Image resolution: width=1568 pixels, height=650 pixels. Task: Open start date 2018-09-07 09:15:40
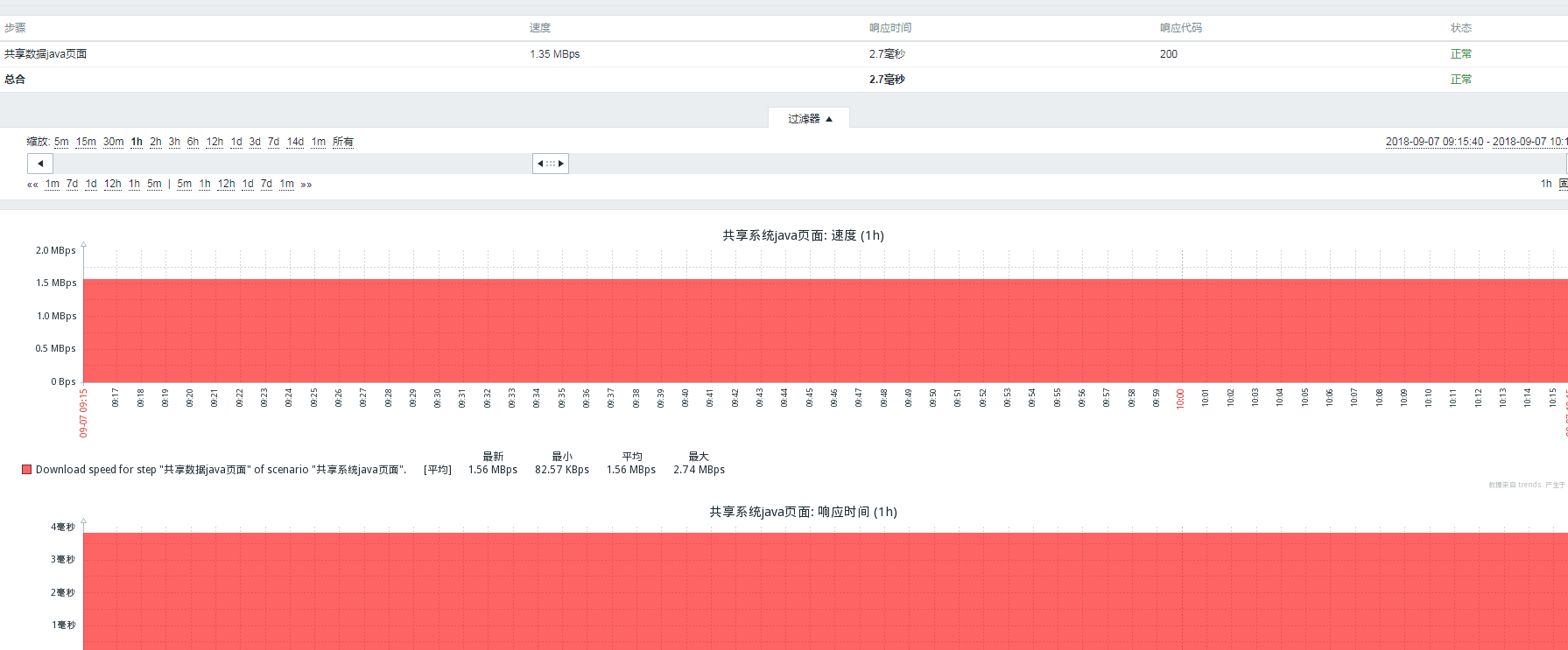[x=1434, y=142]
